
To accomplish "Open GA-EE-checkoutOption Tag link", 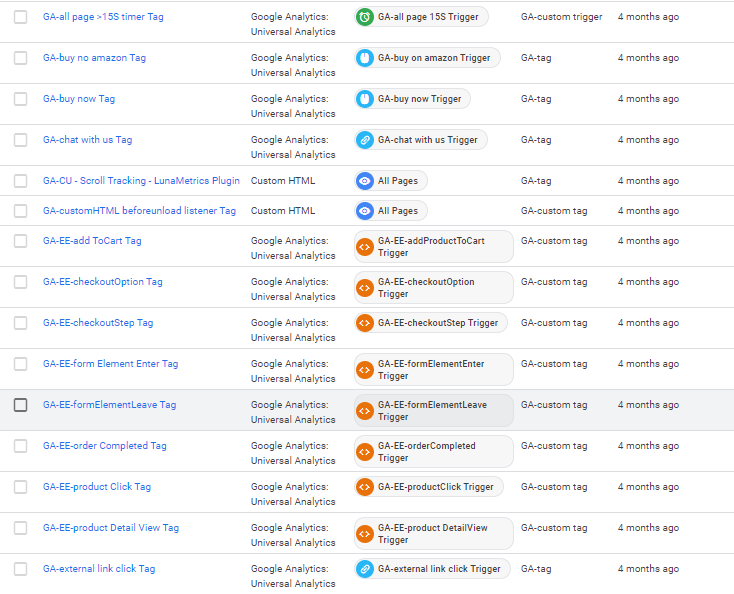I will click(x=103, y=282).
